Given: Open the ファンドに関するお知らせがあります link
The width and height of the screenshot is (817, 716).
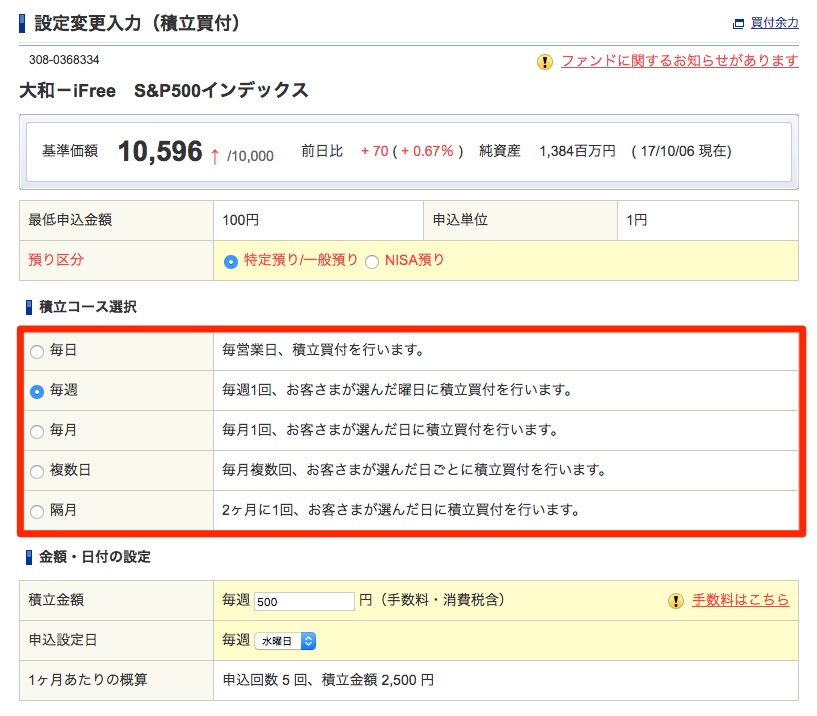Looking at the screenshot, I should (679, 61).
